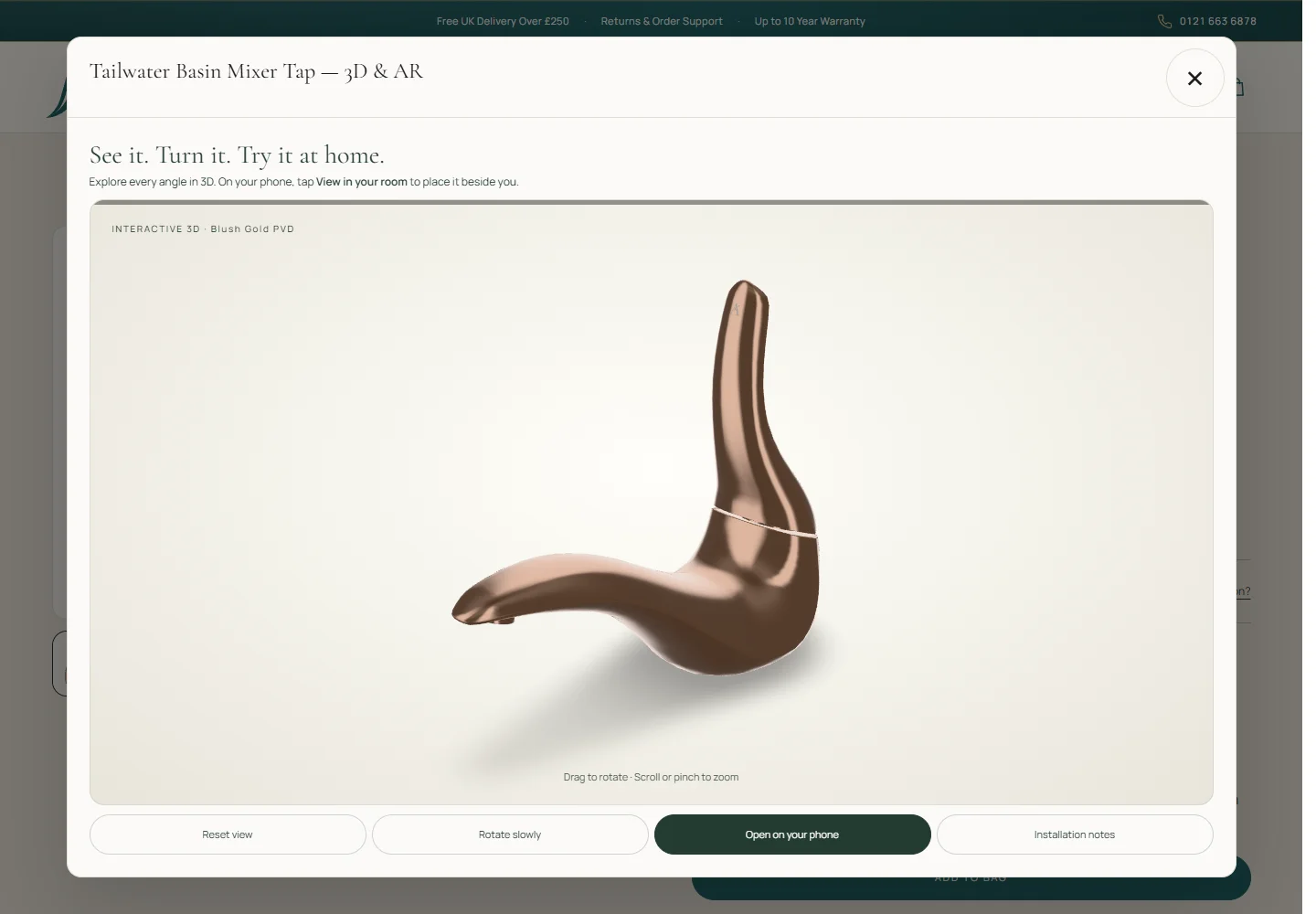Start Rotate slowly animation
Screen dimensions: 1316x914
[510, 834]
